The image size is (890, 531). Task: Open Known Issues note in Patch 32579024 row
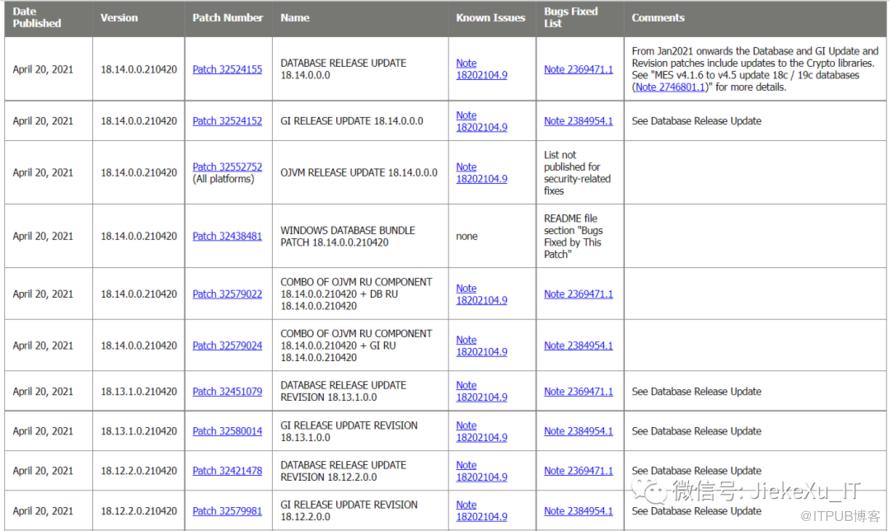tap(481, 345)
